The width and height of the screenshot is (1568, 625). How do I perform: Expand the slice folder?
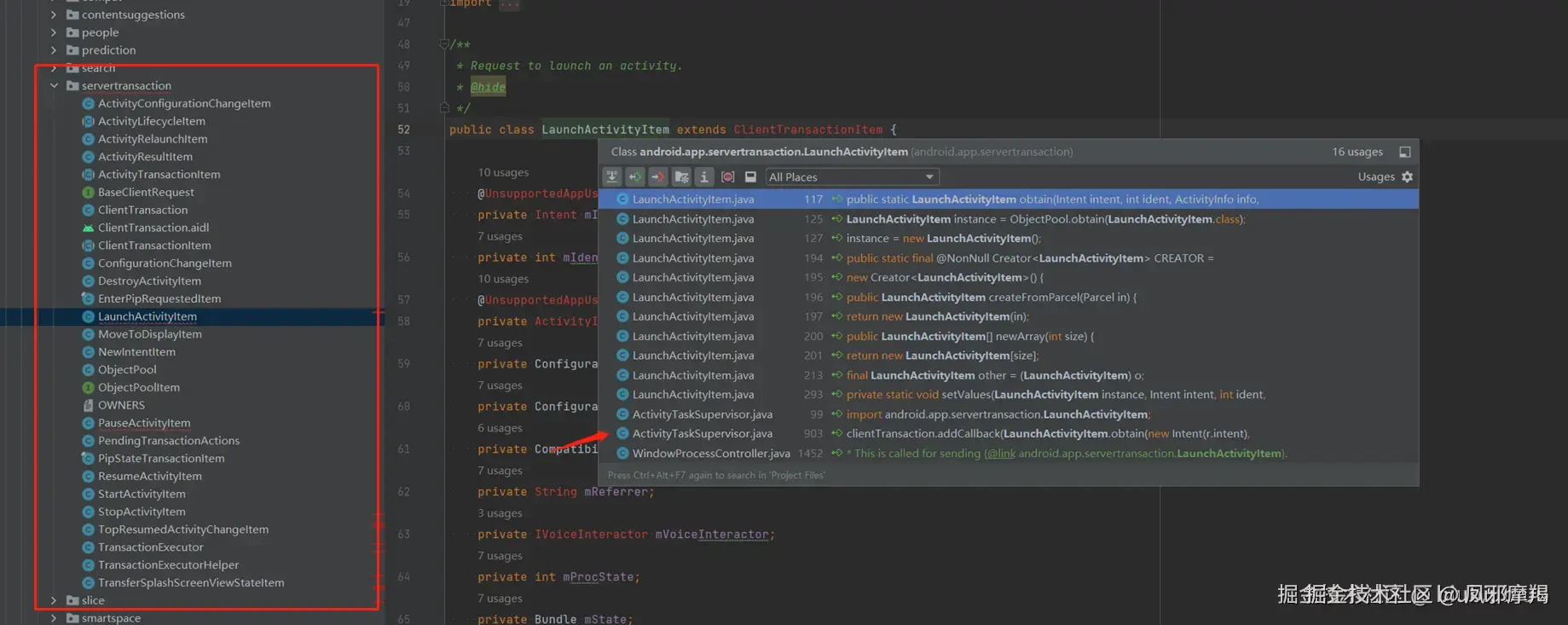coord(54,600)
